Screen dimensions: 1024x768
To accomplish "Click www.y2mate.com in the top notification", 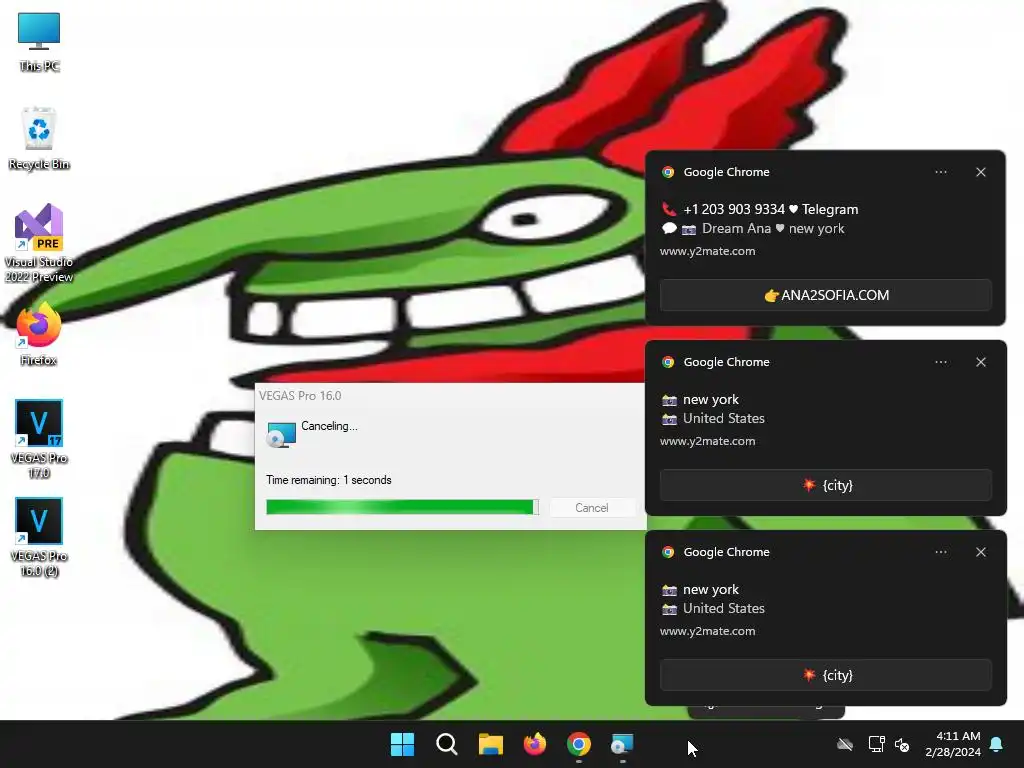I will coord(707,251).
